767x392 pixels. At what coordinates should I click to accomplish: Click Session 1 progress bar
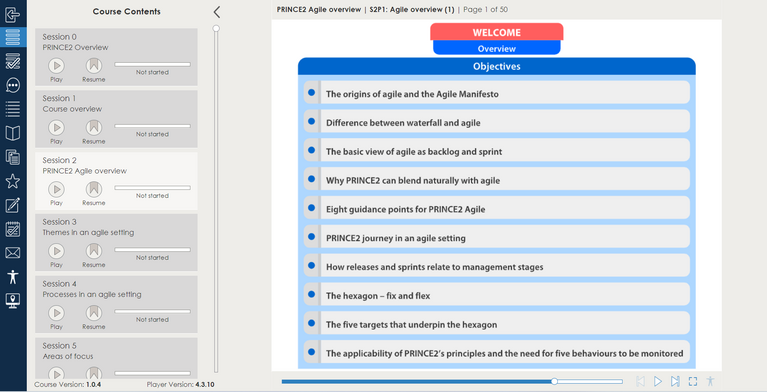point(153,126)
